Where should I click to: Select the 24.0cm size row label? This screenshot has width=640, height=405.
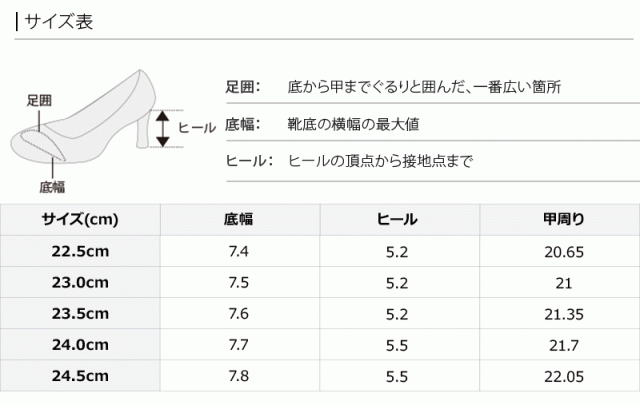click(80, 346)
